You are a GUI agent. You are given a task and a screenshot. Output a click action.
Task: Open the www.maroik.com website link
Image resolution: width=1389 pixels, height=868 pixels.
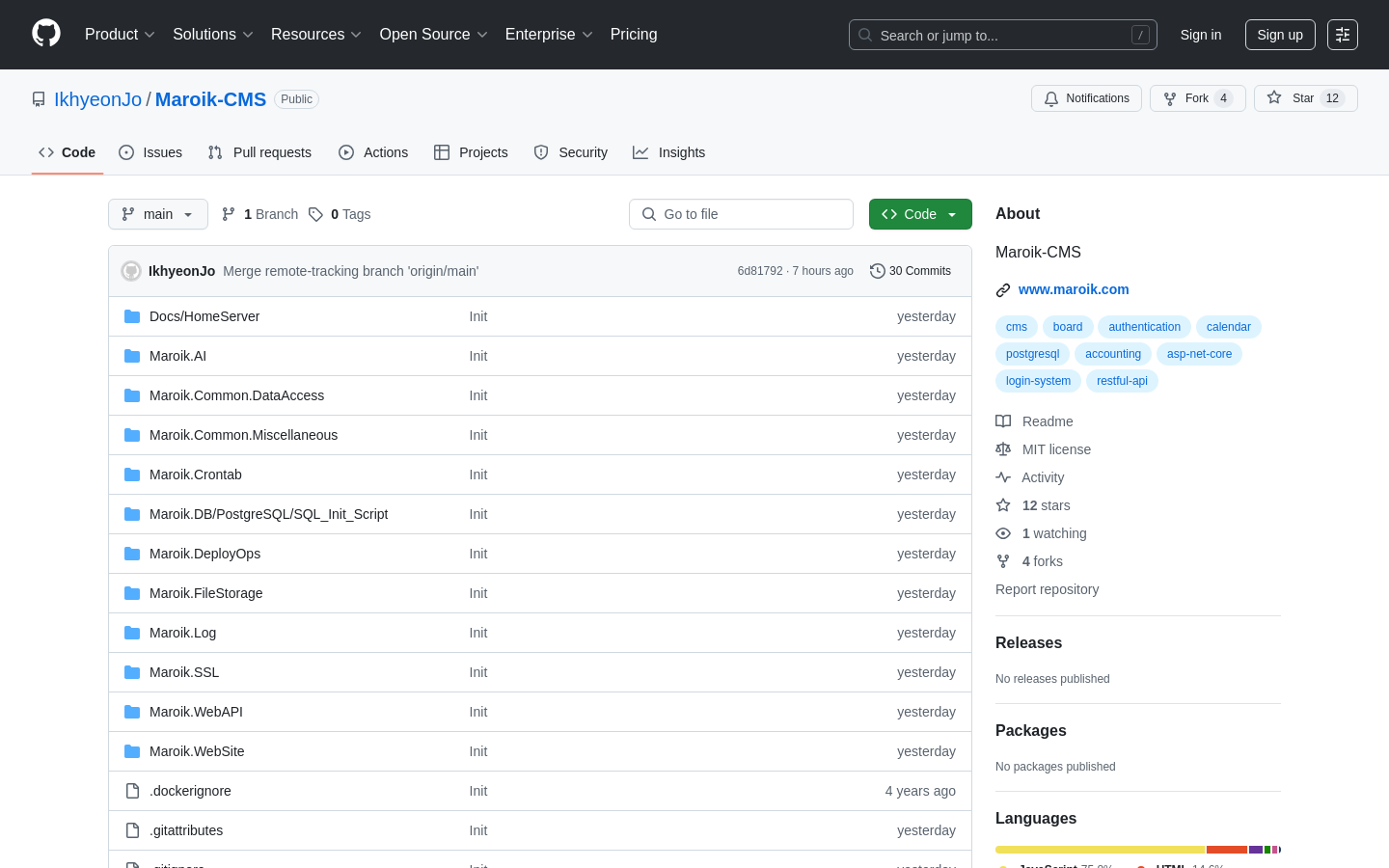coord(1074,289)
